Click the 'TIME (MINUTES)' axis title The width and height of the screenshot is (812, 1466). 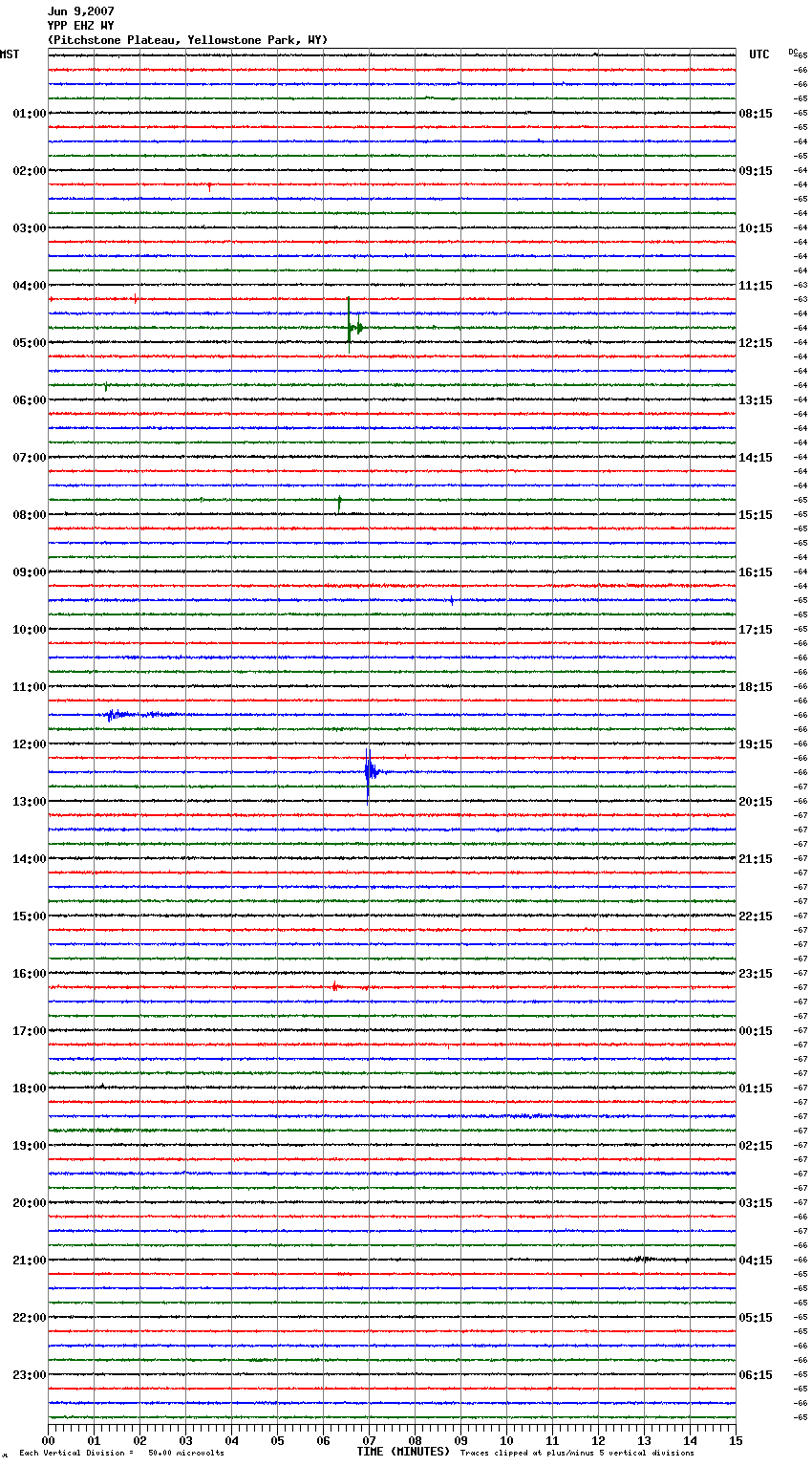point(403,1452)
